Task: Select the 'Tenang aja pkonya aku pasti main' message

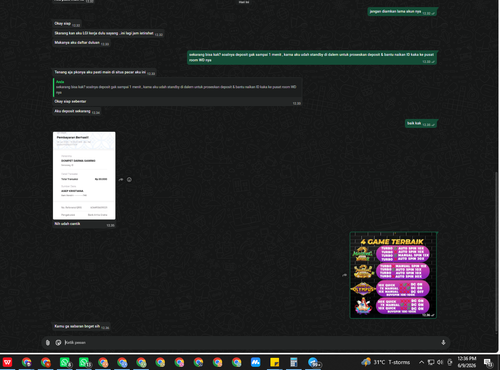Action: click(104, 72)
